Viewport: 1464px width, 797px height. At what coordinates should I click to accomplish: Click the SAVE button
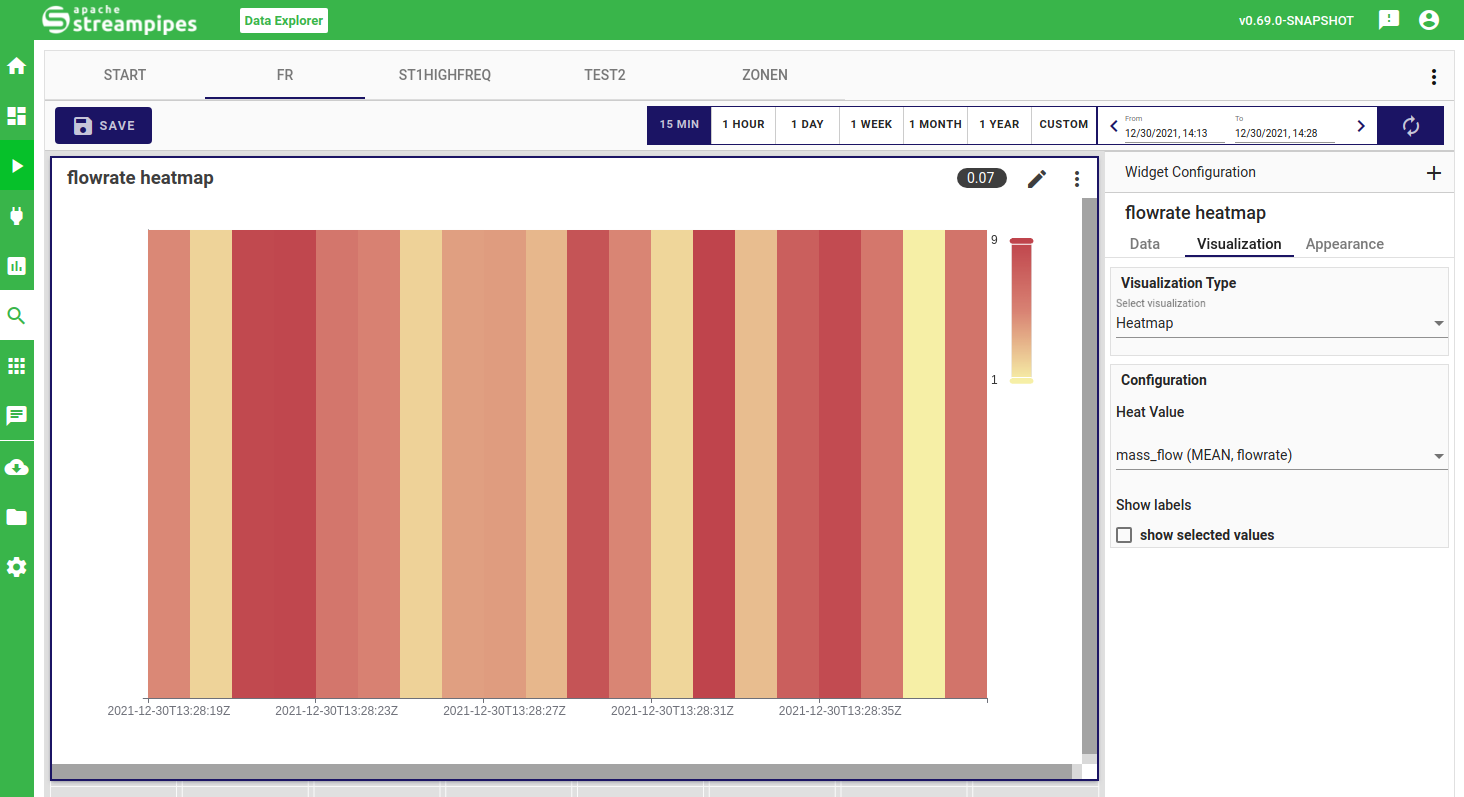pos(103,126)
